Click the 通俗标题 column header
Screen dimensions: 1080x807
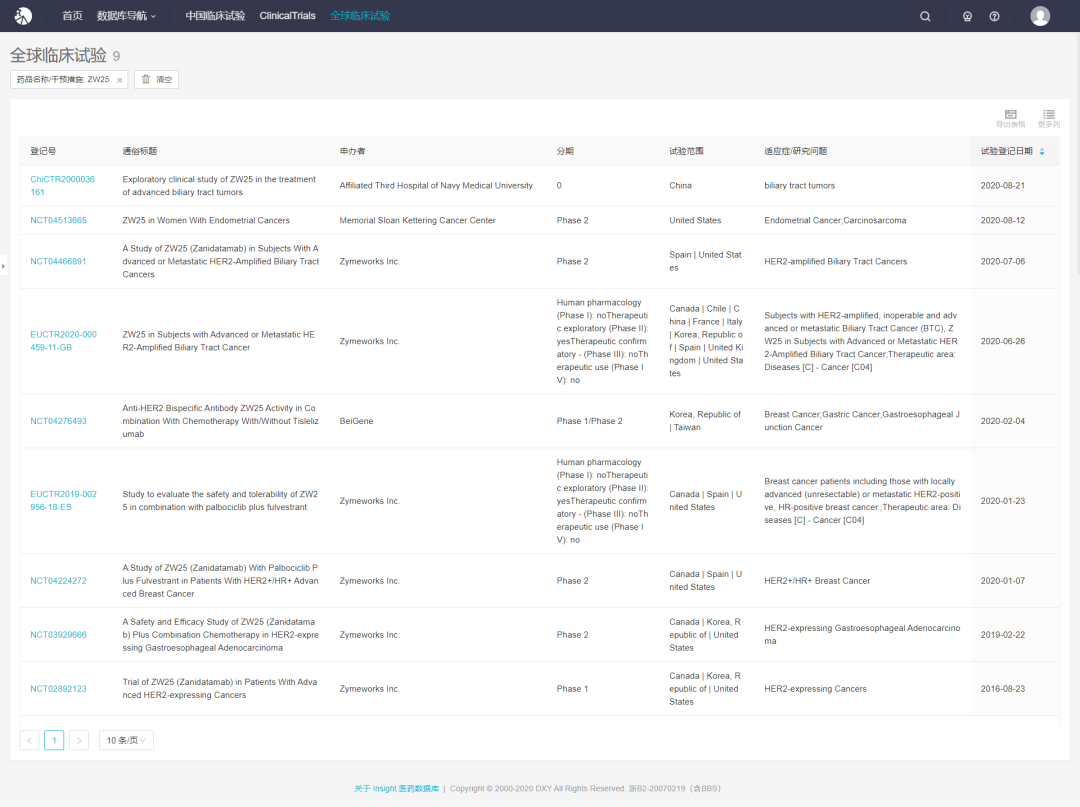pyautogui.click(x=140, y=151)
